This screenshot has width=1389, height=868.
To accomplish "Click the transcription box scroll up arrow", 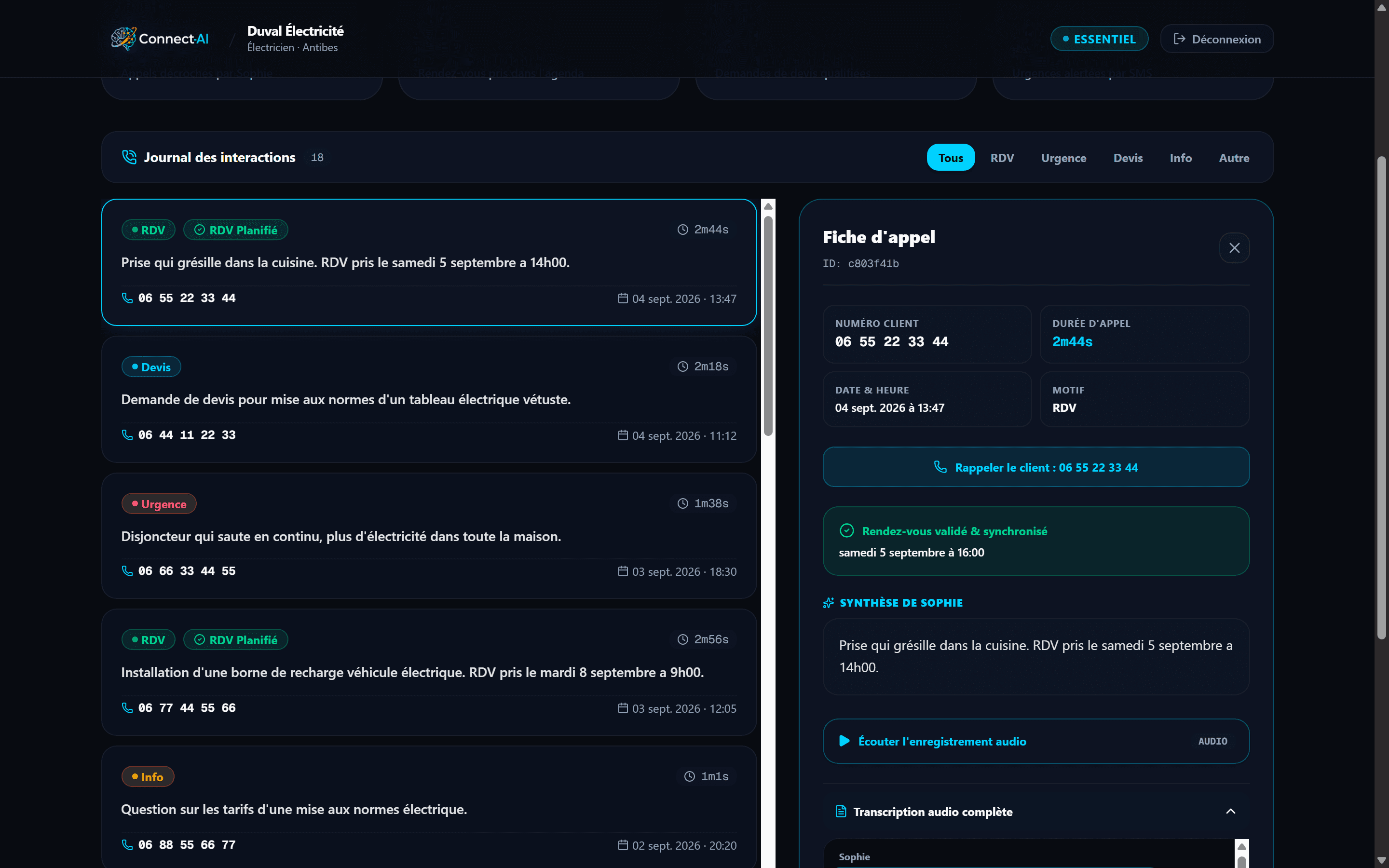I will click(1241, 846).
